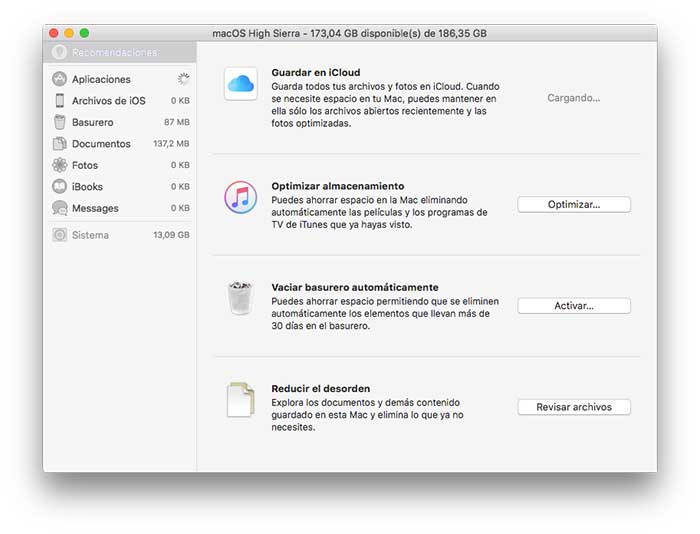Viewport: 700px width, 534px height.
Task: Click the 0 KB value beside Fotos
Action: pyautogui.click(x=180, y=165)
